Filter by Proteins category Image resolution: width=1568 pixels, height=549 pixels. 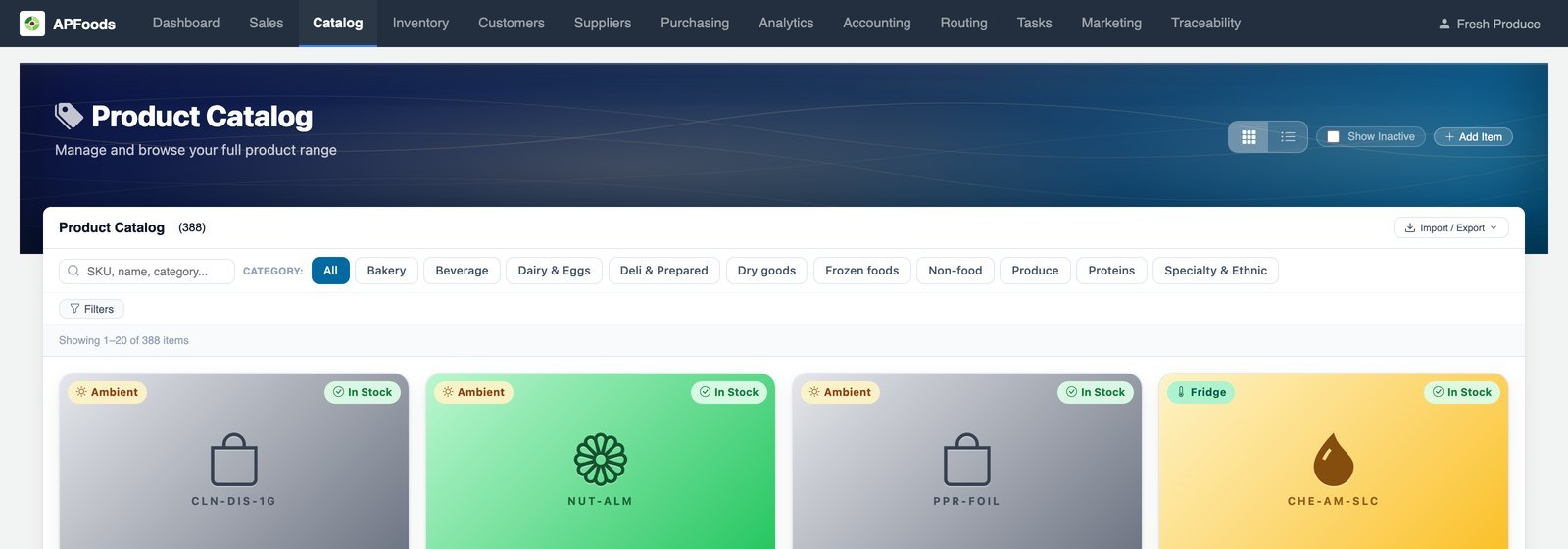pos(1111,271)
